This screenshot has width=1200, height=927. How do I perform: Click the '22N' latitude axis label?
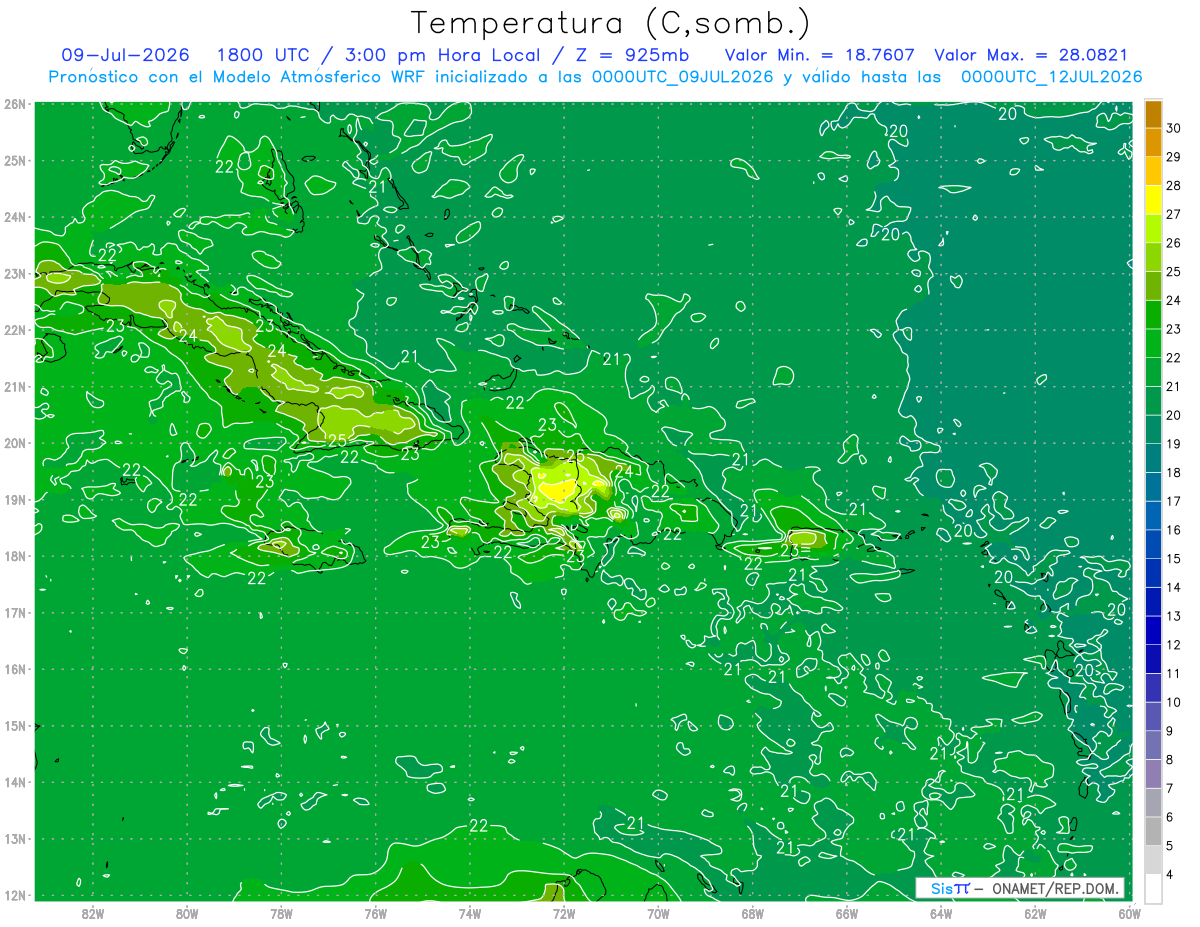coord(15,330)
